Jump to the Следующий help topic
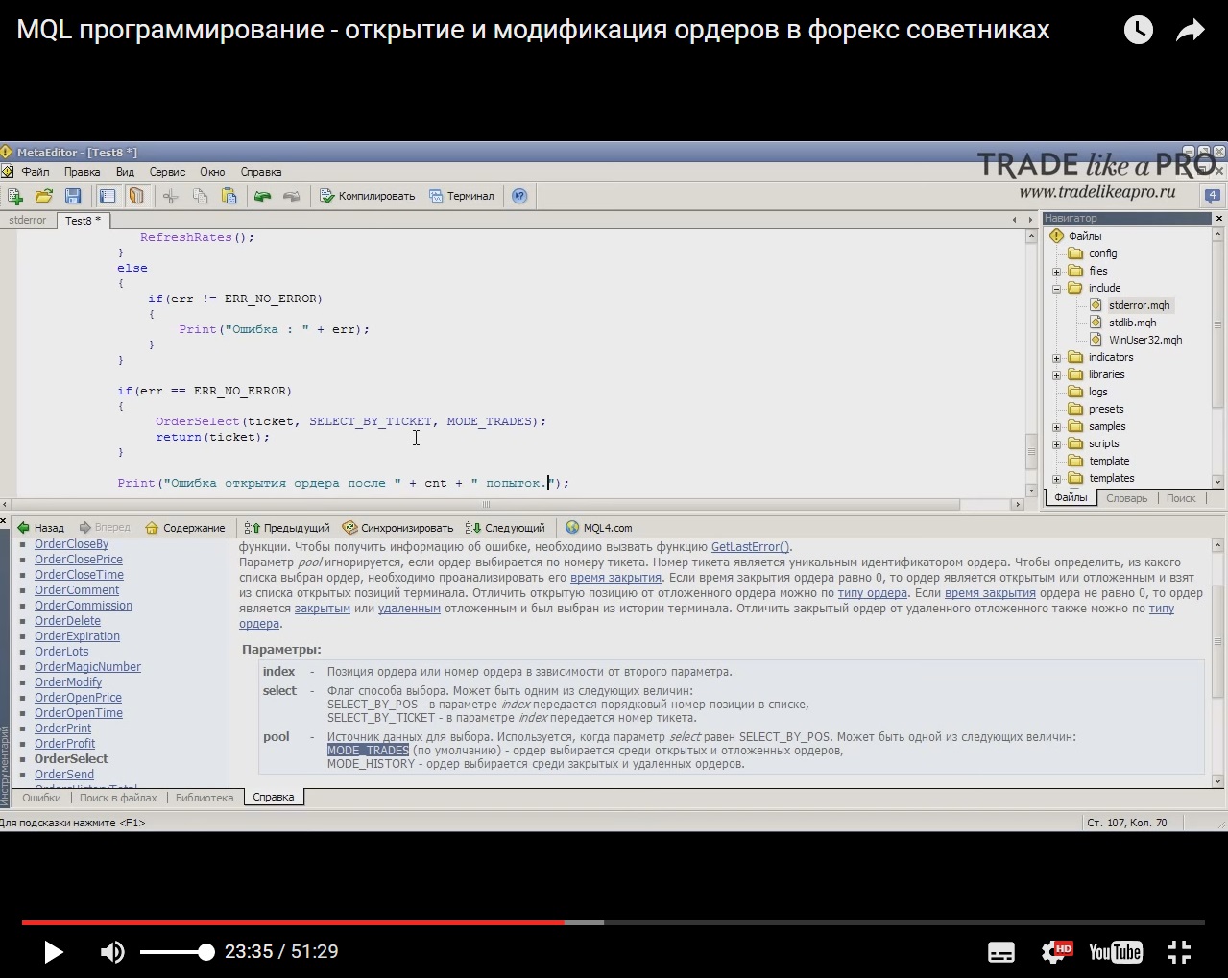1228x980 pixels. [505, 528]
